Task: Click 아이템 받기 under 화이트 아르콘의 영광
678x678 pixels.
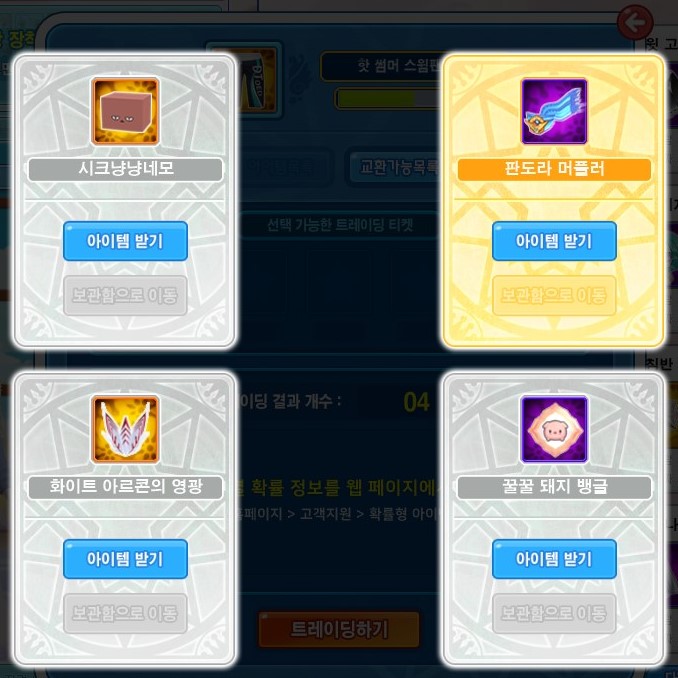Action: (125, 559)
